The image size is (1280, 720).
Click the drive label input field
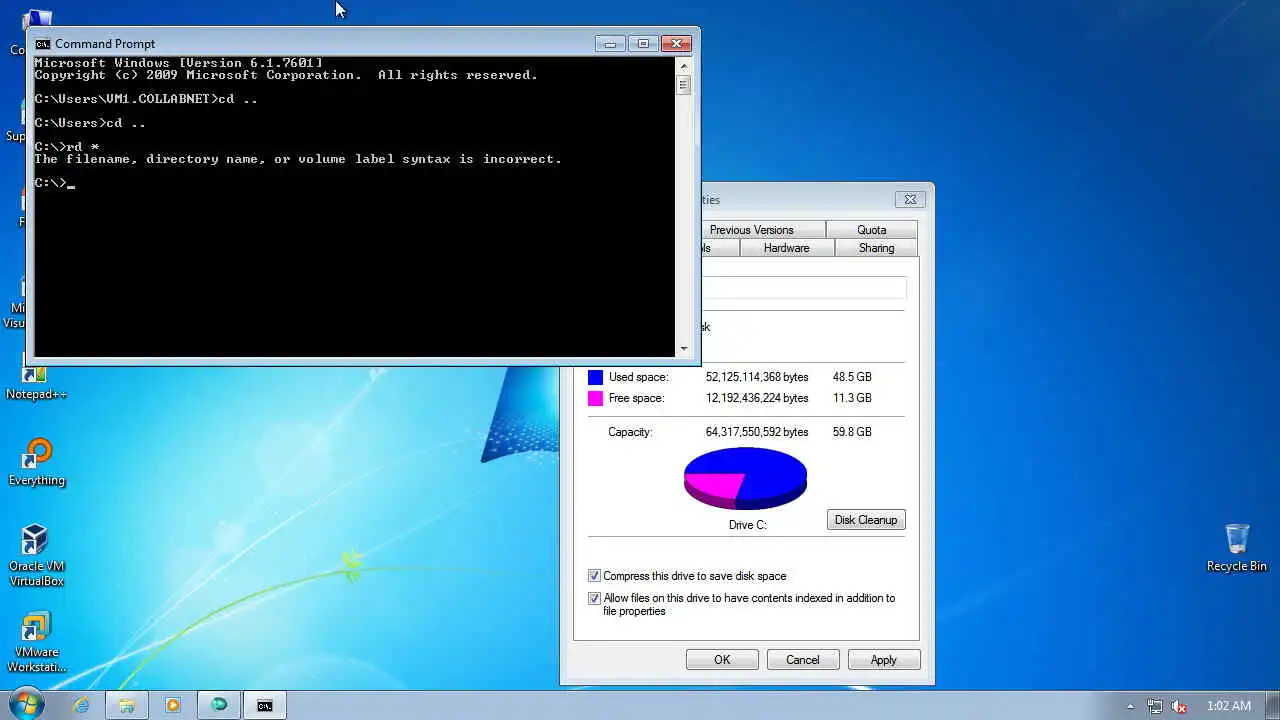pyautogui.click(x=804, y=288)
